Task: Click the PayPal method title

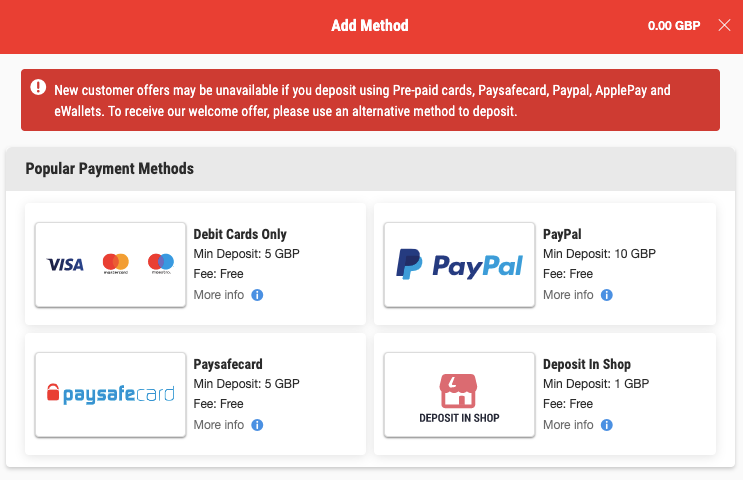Action: pyautogui.click(x=562, y=234)
